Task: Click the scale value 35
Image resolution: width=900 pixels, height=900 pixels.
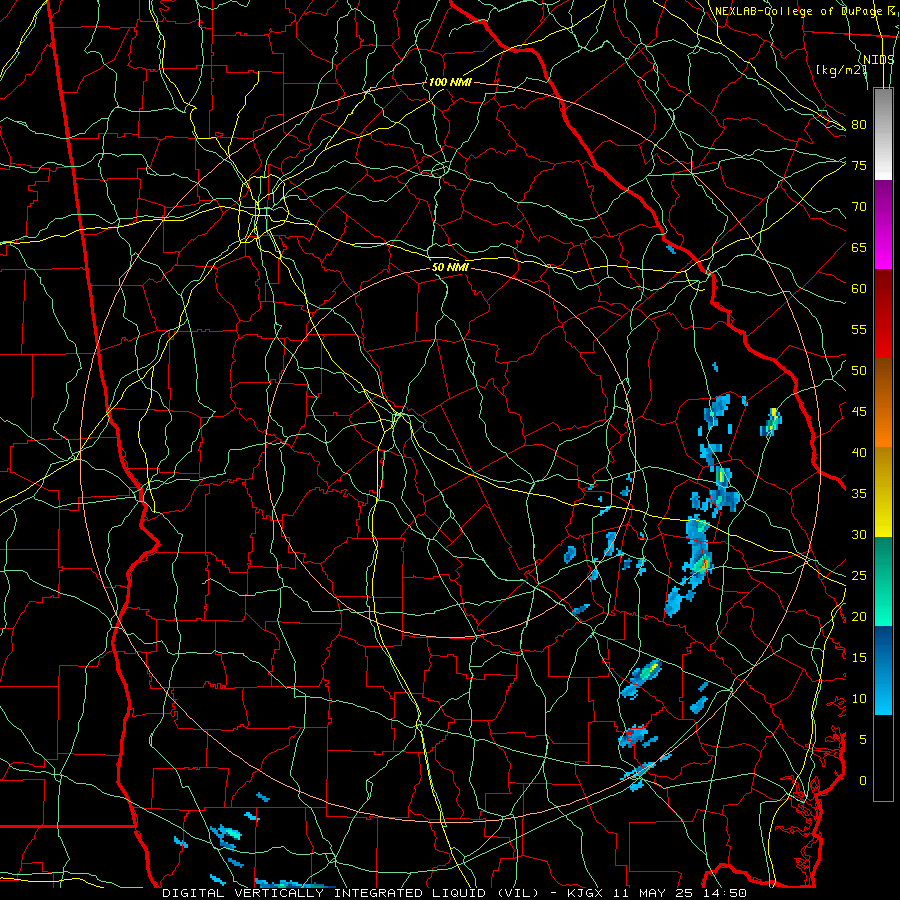Action: (859, 494)
